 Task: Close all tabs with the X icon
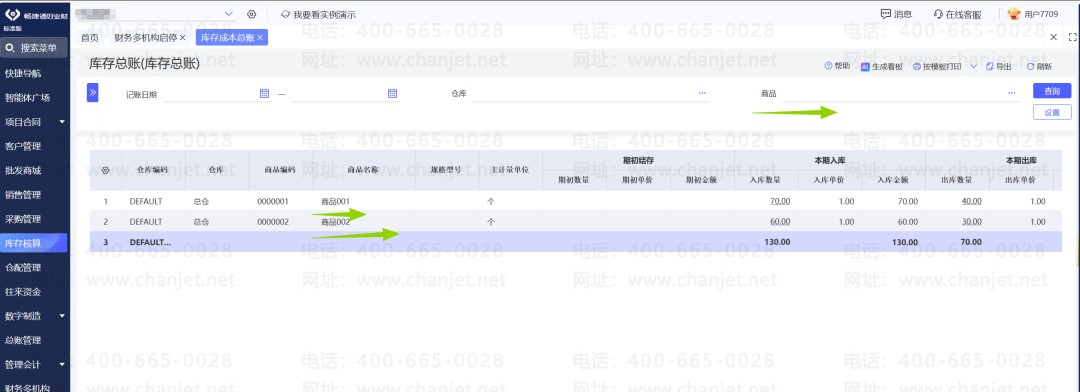[1053, 37]
